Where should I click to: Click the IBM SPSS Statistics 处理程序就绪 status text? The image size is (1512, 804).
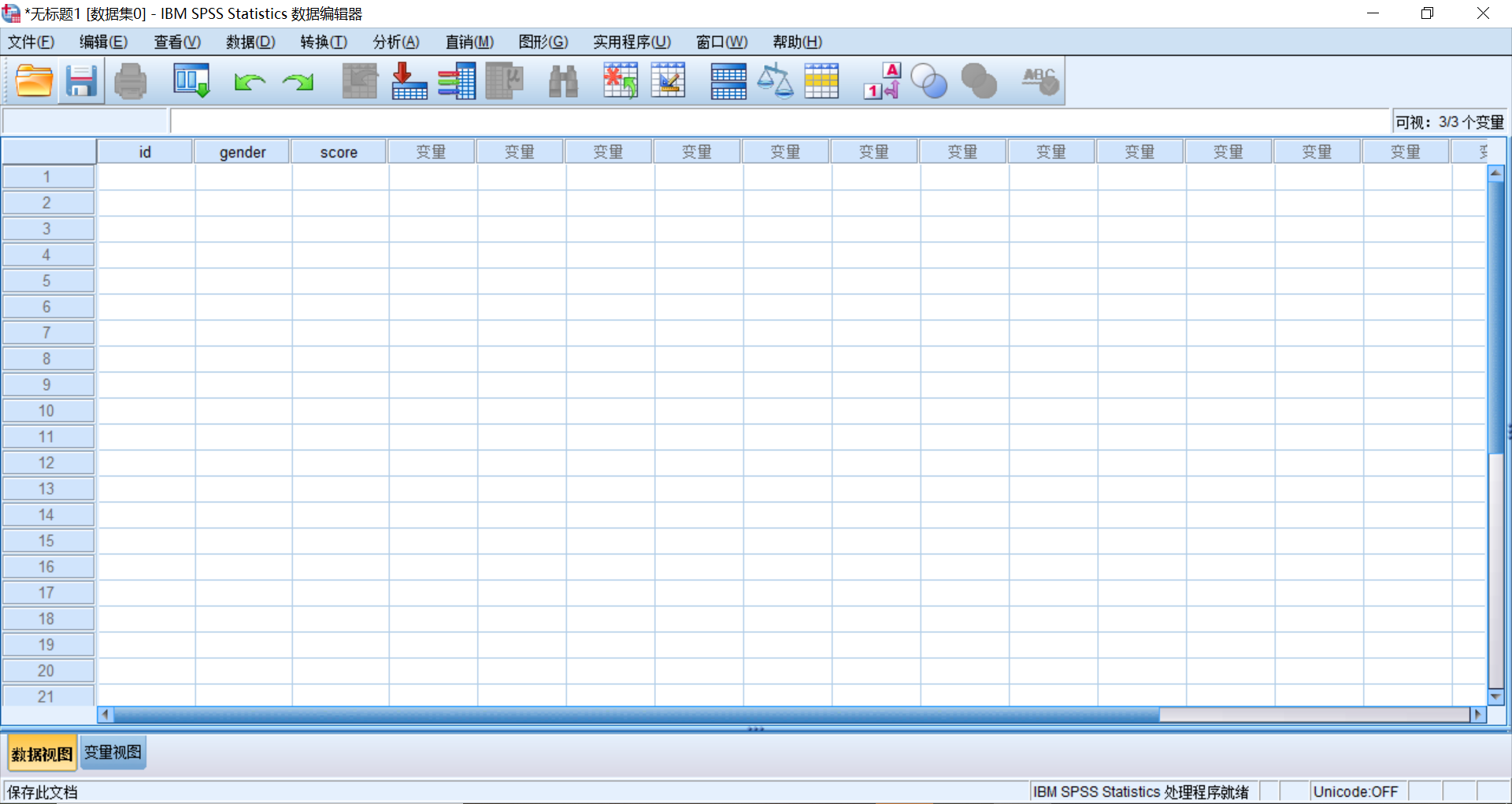1141,791
